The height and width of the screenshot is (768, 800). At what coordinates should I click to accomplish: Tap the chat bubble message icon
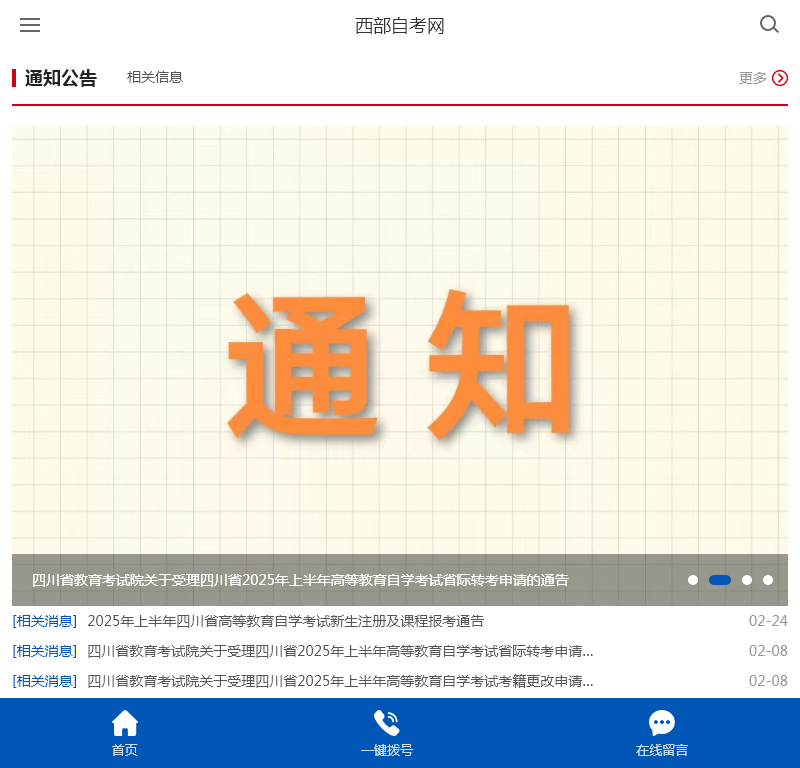[x=662, y=723]
